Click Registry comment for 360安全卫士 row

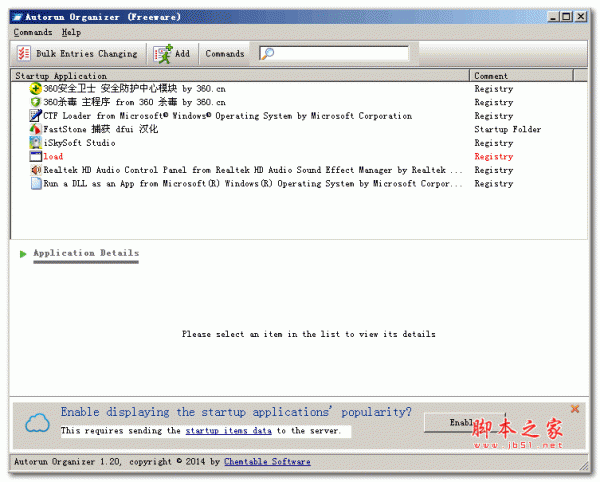pyautogui.click(x=494, y=89)
